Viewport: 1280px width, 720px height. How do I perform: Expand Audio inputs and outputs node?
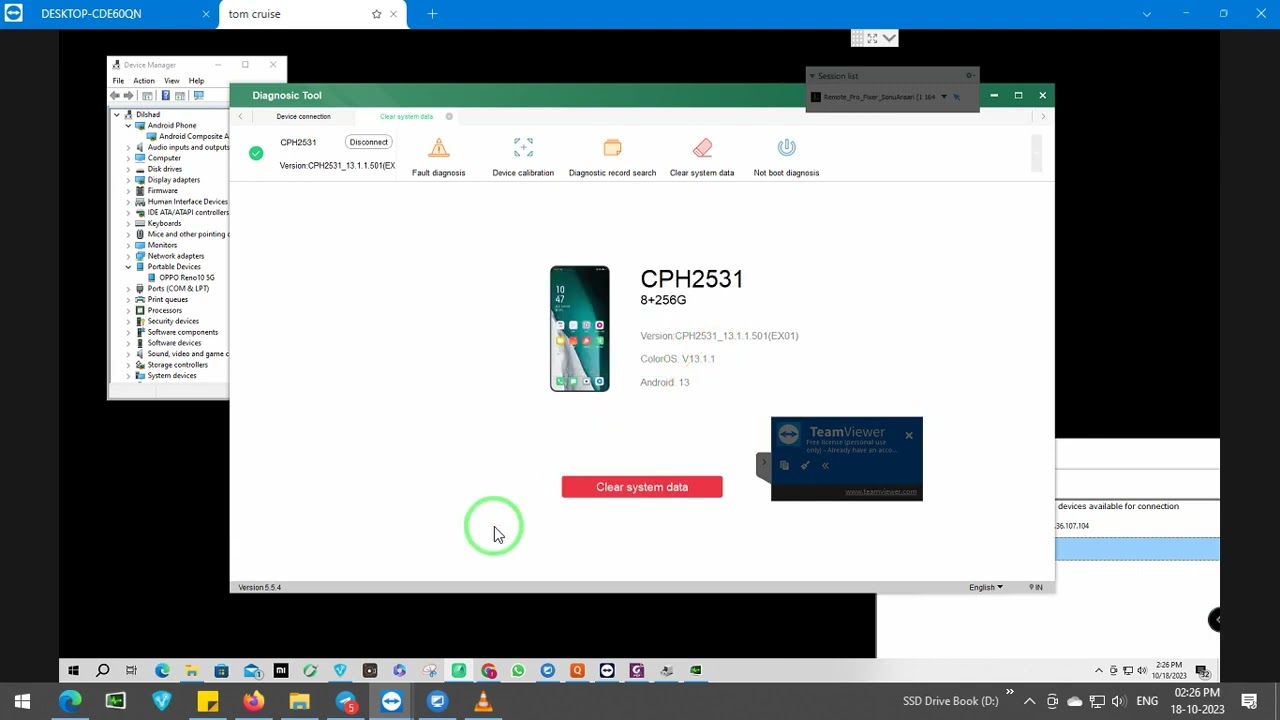128,147
